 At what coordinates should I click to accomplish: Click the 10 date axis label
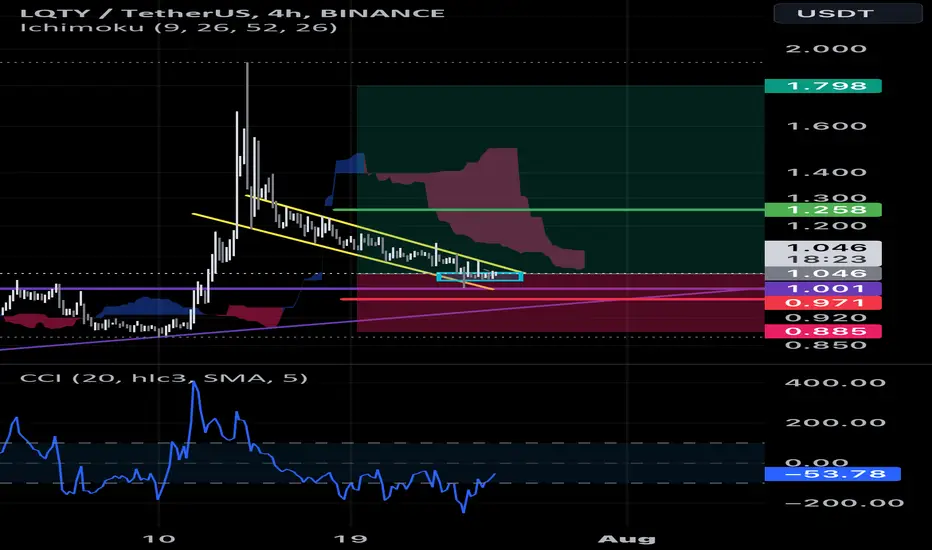tap(159, 539)
